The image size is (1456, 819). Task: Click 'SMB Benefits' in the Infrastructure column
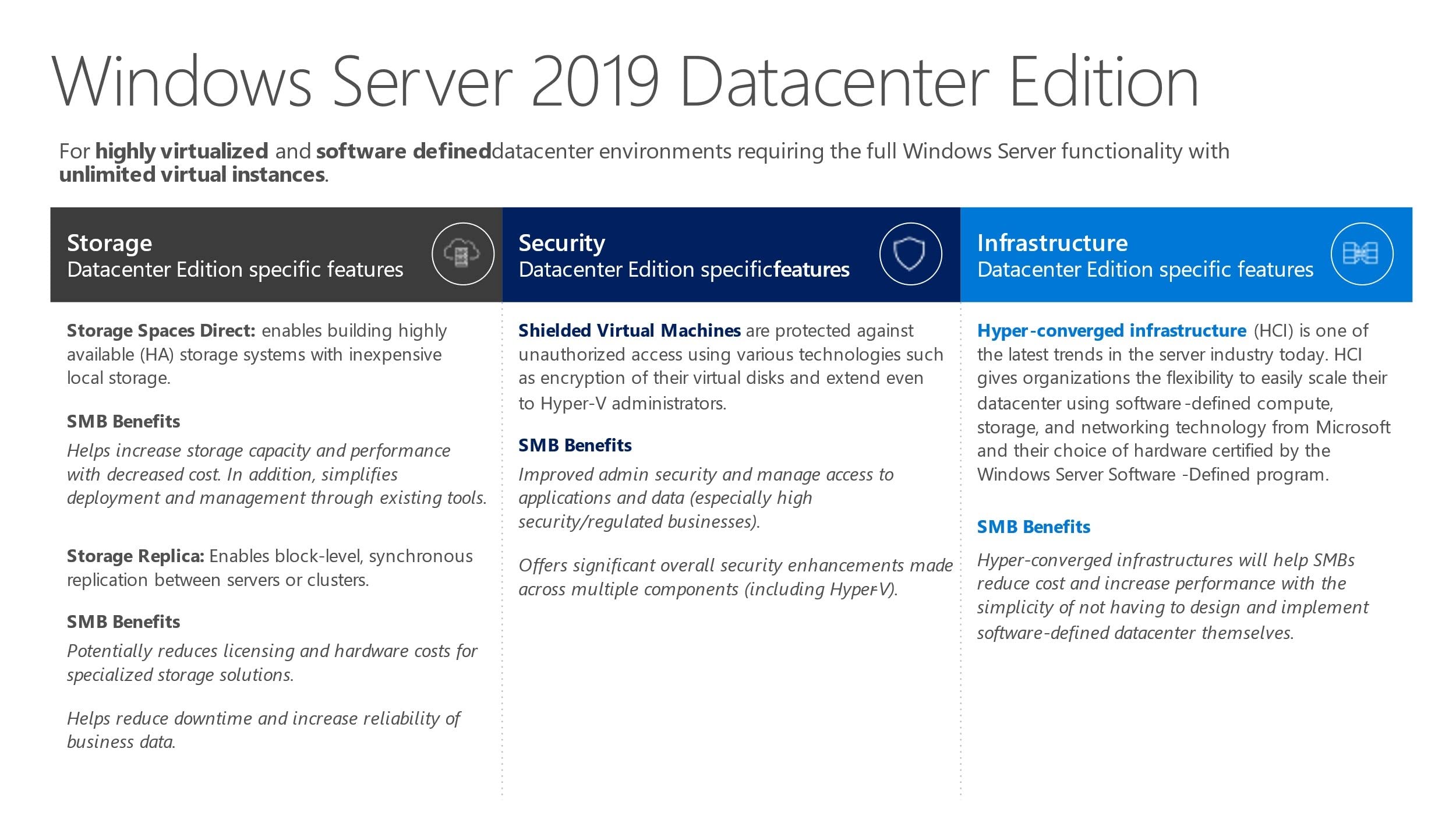[x=1034, y=527]
